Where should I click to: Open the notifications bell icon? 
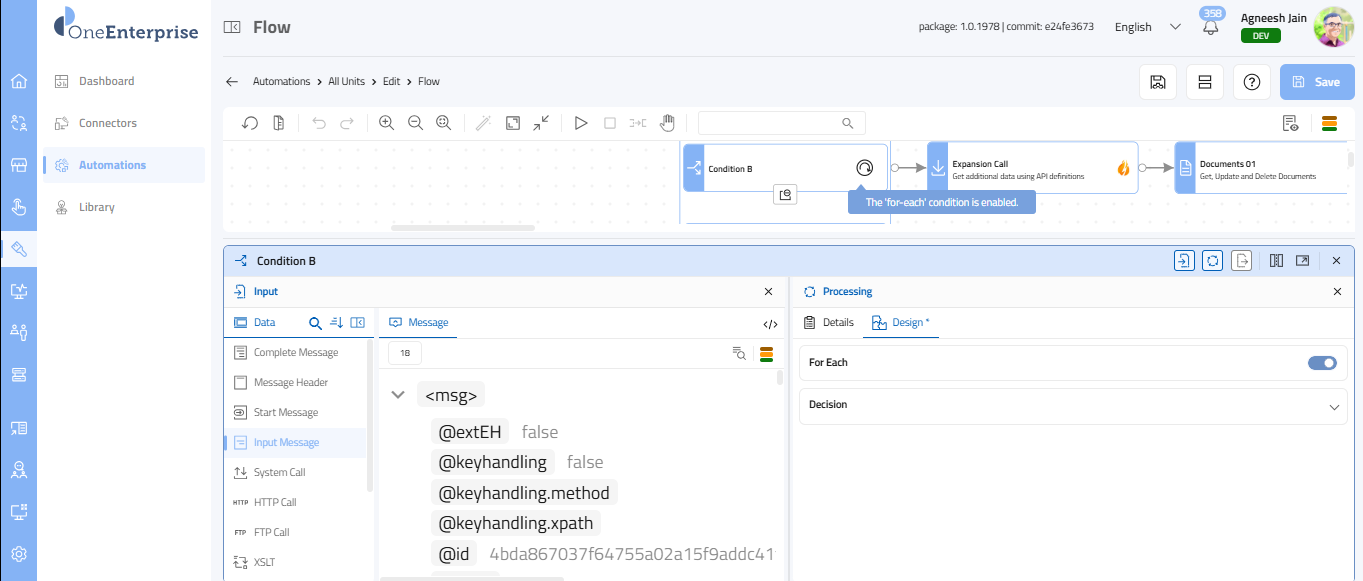coord(1211,27)
